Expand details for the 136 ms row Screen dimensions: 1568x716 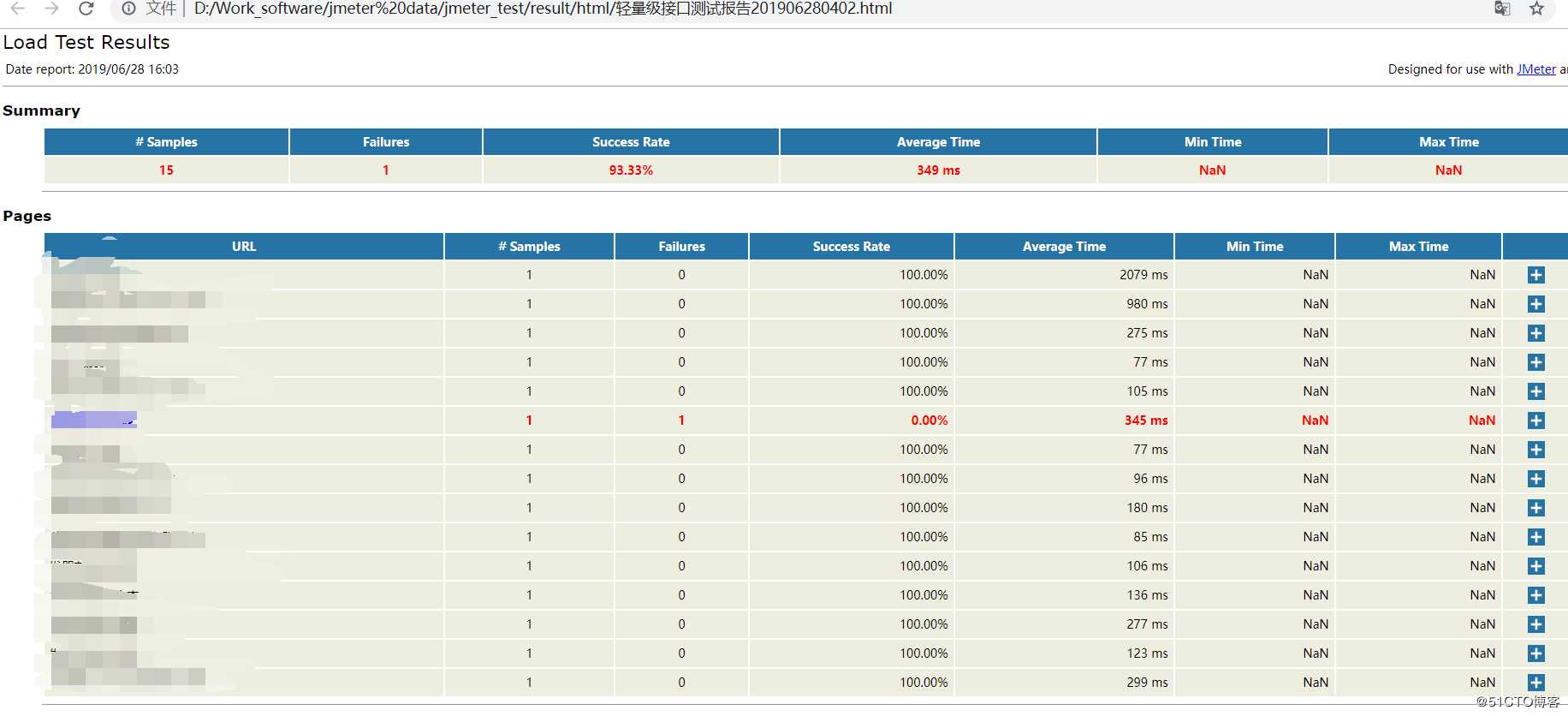click(x=1536, y=595)
